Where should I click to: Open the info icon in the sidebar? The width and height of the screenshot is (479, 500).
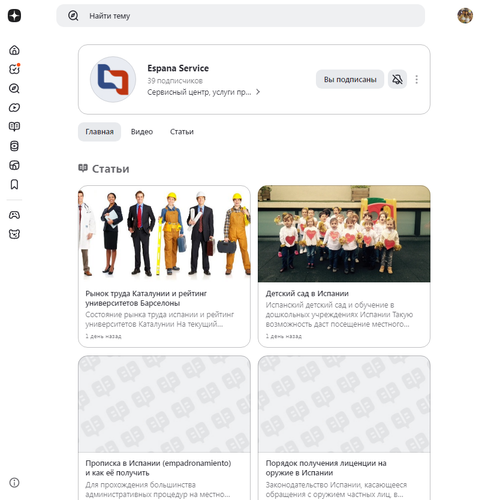pyautogui.click(x=14, y=482)
